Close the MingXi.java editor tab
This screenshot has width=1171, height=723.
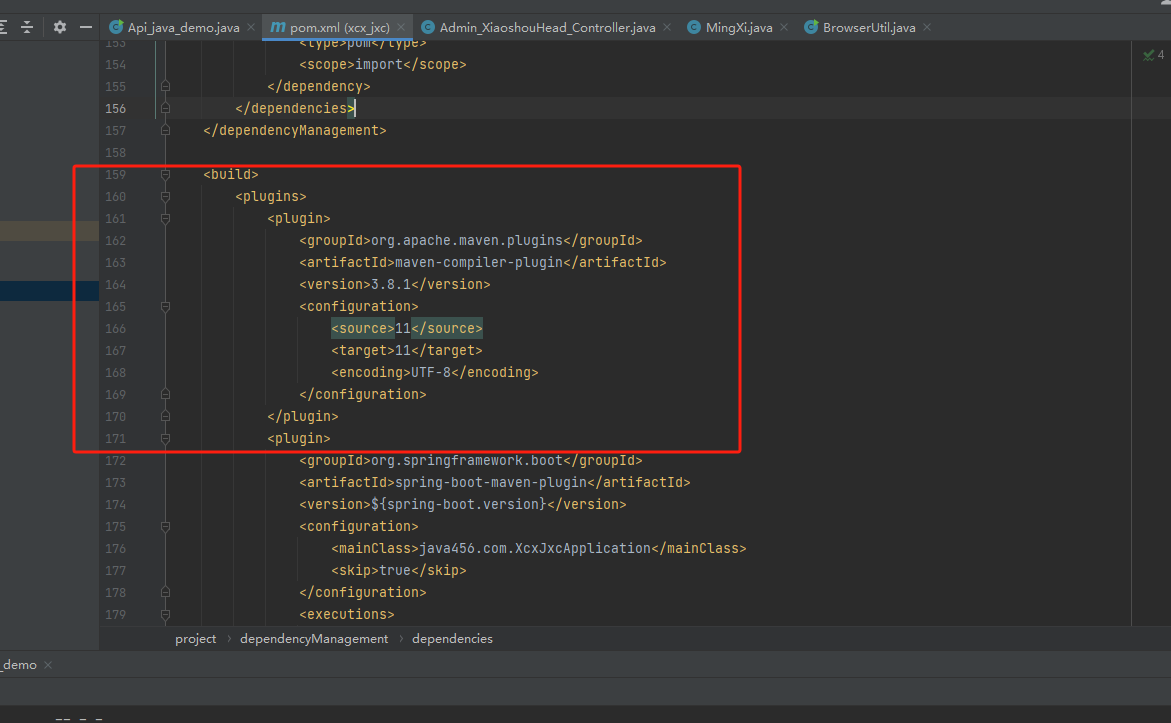(x=783, y=28)
